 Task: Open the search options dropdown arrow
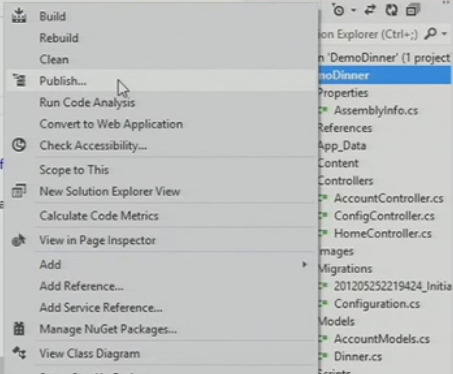click(444, 34)
